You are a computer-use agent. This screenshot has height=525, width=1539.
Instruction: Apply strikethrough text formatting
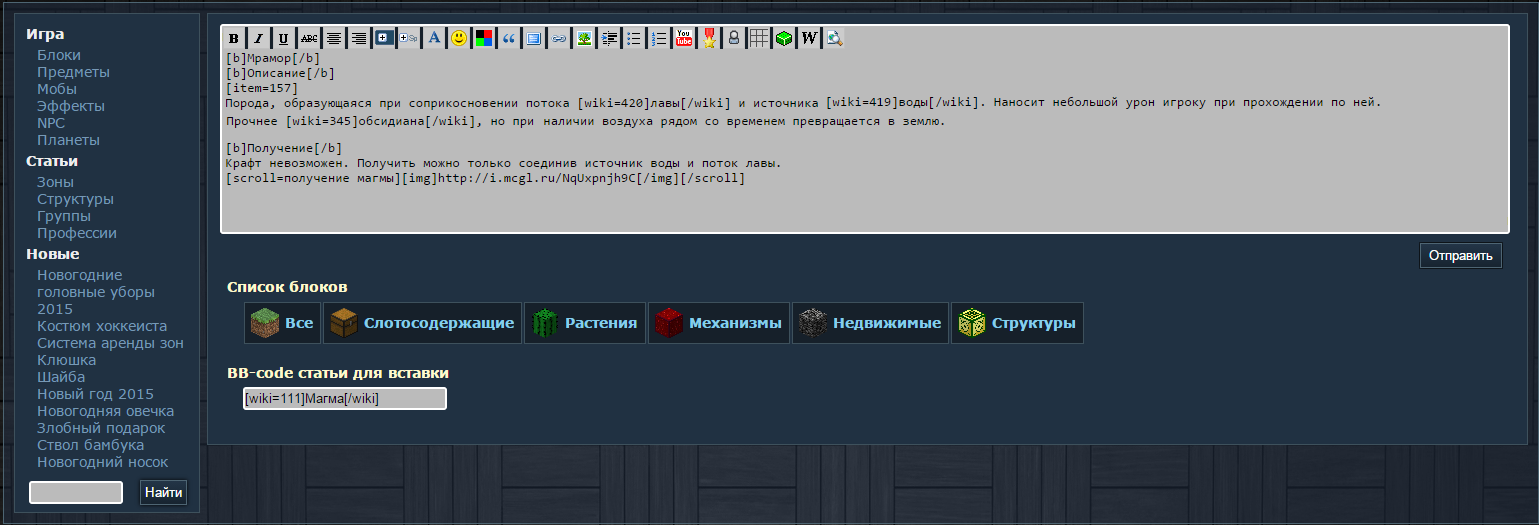pos(309,38)
